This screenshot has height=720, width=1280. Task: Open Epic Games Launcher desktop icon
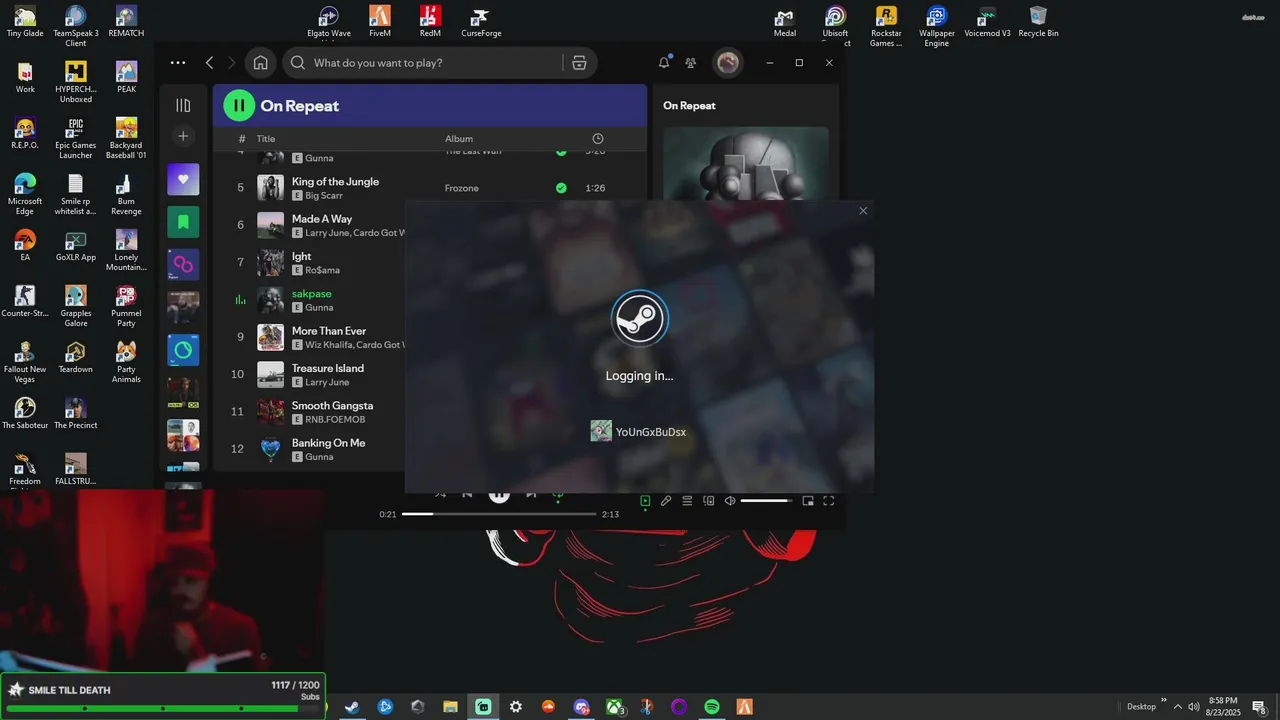(x=75, y=138)
